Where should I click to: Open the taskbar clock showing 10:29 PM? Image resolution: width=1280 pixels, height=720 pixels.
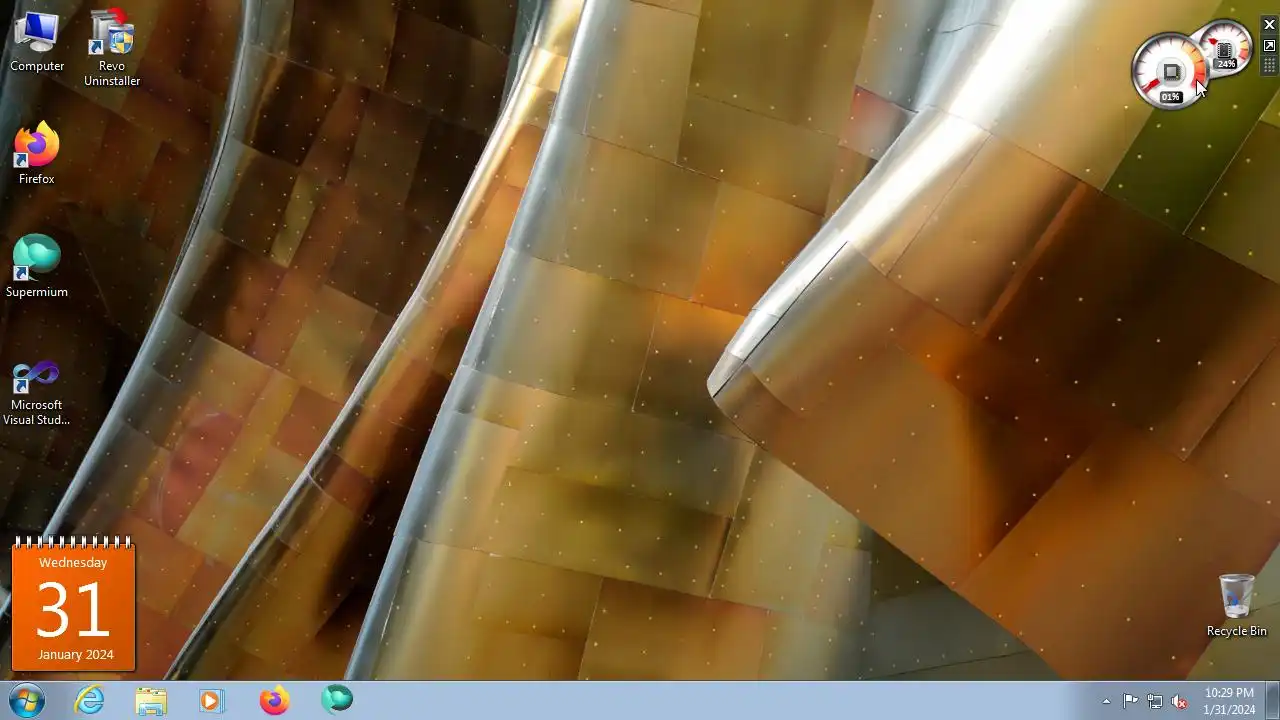click(x=1229, y=701)
